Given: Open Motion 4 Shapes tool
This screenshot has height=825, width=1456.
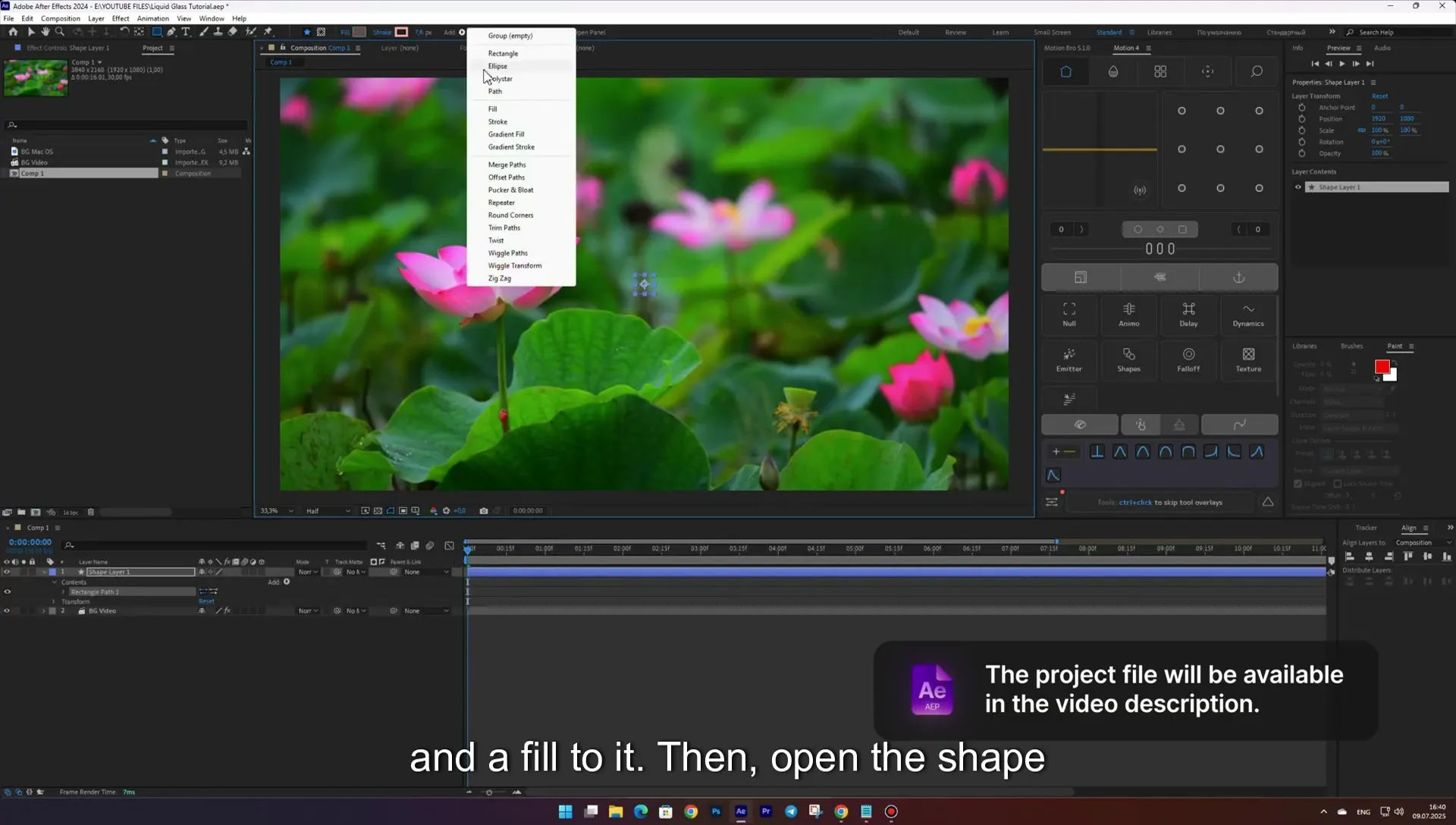Looking at the screenshot, I should pyautogui.click(x=1128, y=359).
